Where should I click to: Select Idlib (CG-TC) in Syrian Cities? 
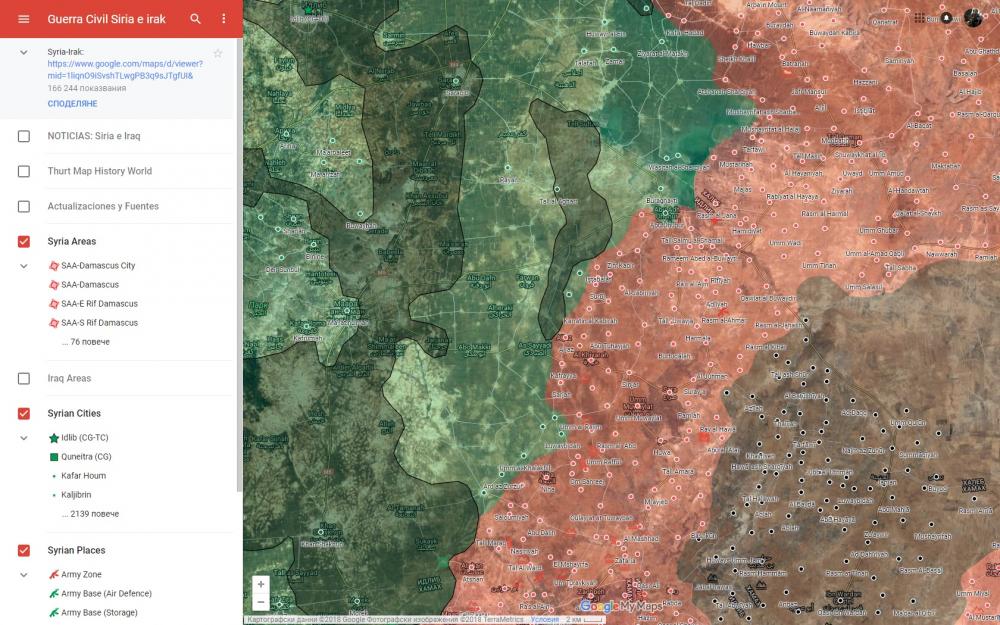pyautogui.click(x=85, y=438)
